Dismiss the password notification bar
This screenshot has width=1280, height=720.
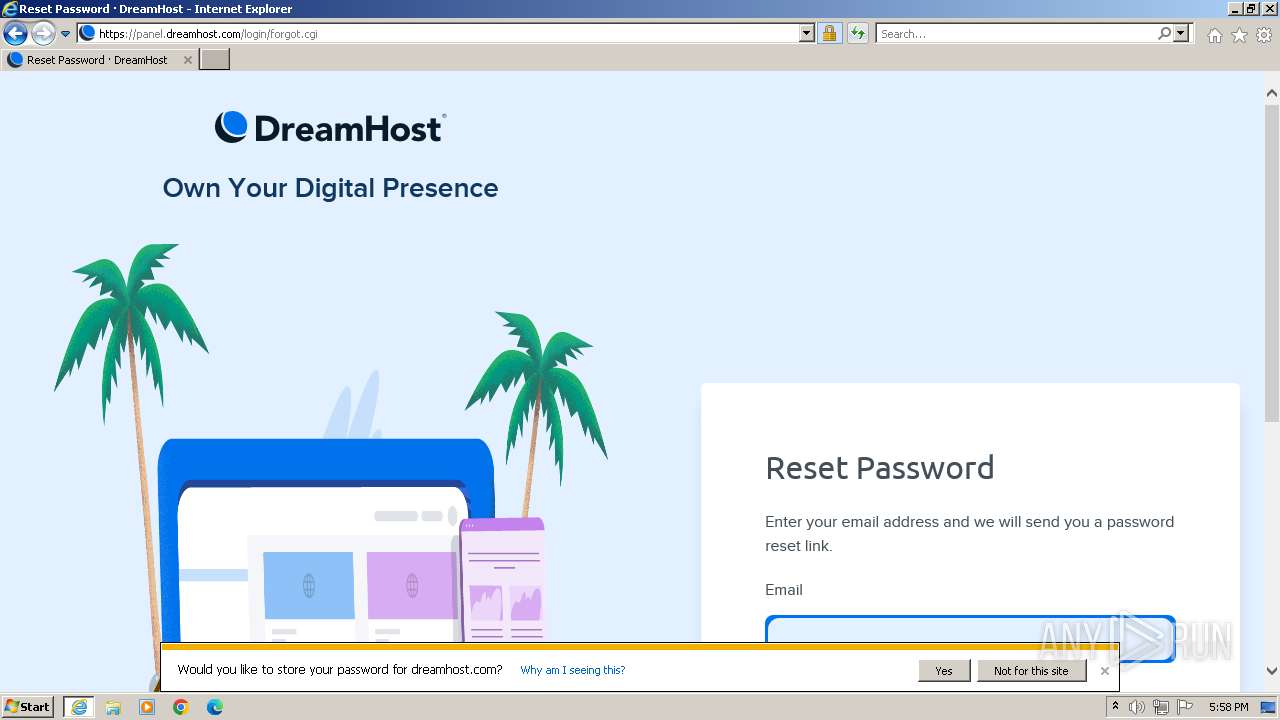click(x=1104, y=671)
